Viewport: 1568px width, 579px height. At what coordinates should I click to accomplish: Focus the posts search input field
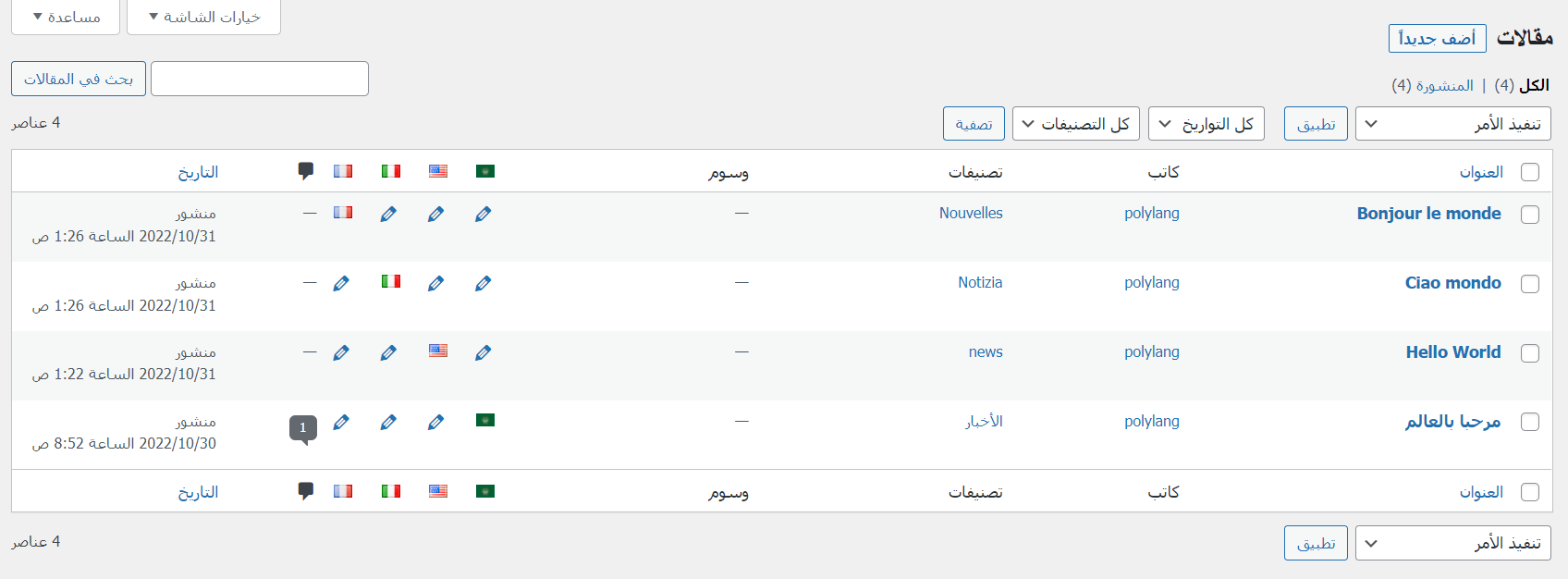tap(260, 79)
